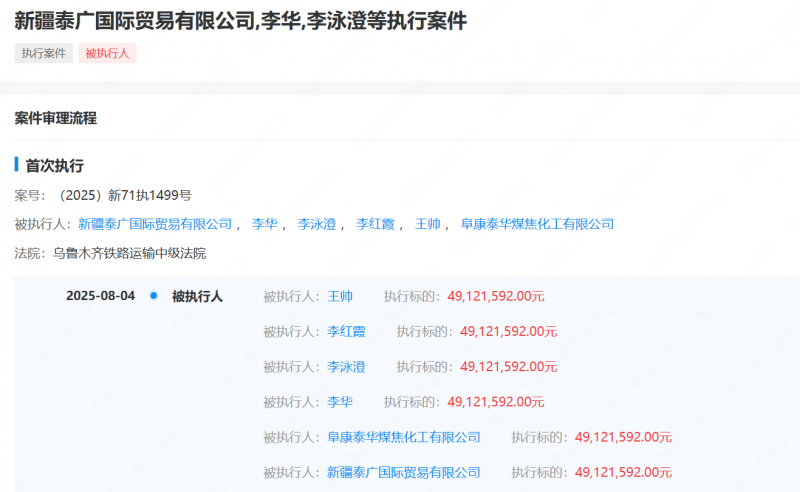The height and width of the screenshot is (492, 800).
Task: Open 阜康泰华煤焦化工有限公司 link in timeline row
Action: tap(404, 437)
